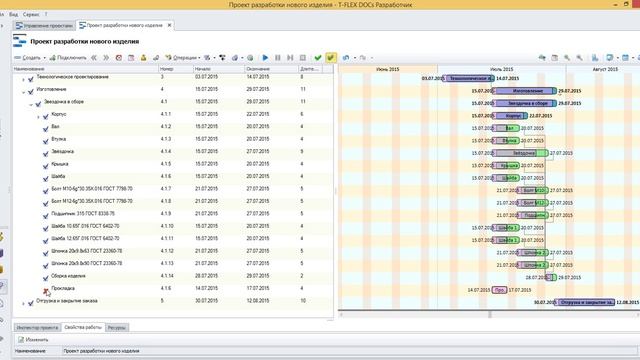Screen dimensions: 640x360
Task: Expand the Отгрузка и закрытие заказа node
Action: [x=23, y=304]
